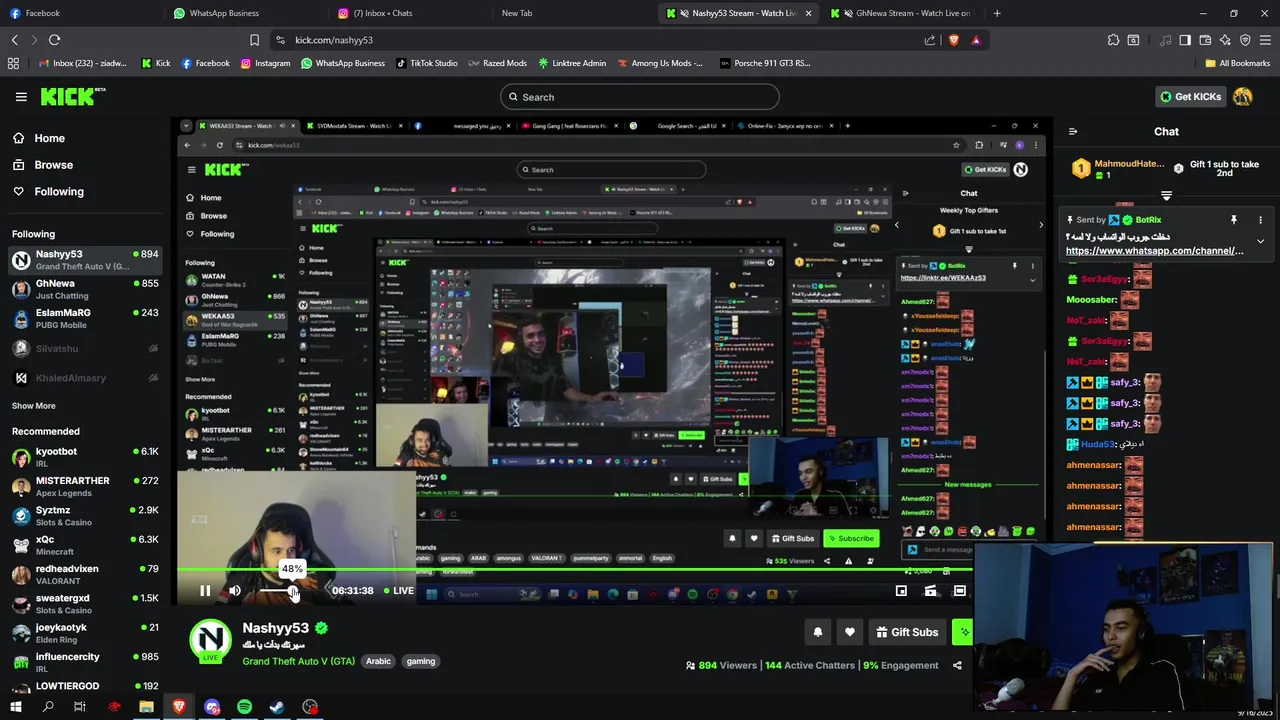Focus the Kick search field
This screenshot has height=720, width=1280.
tap(640, 97)
